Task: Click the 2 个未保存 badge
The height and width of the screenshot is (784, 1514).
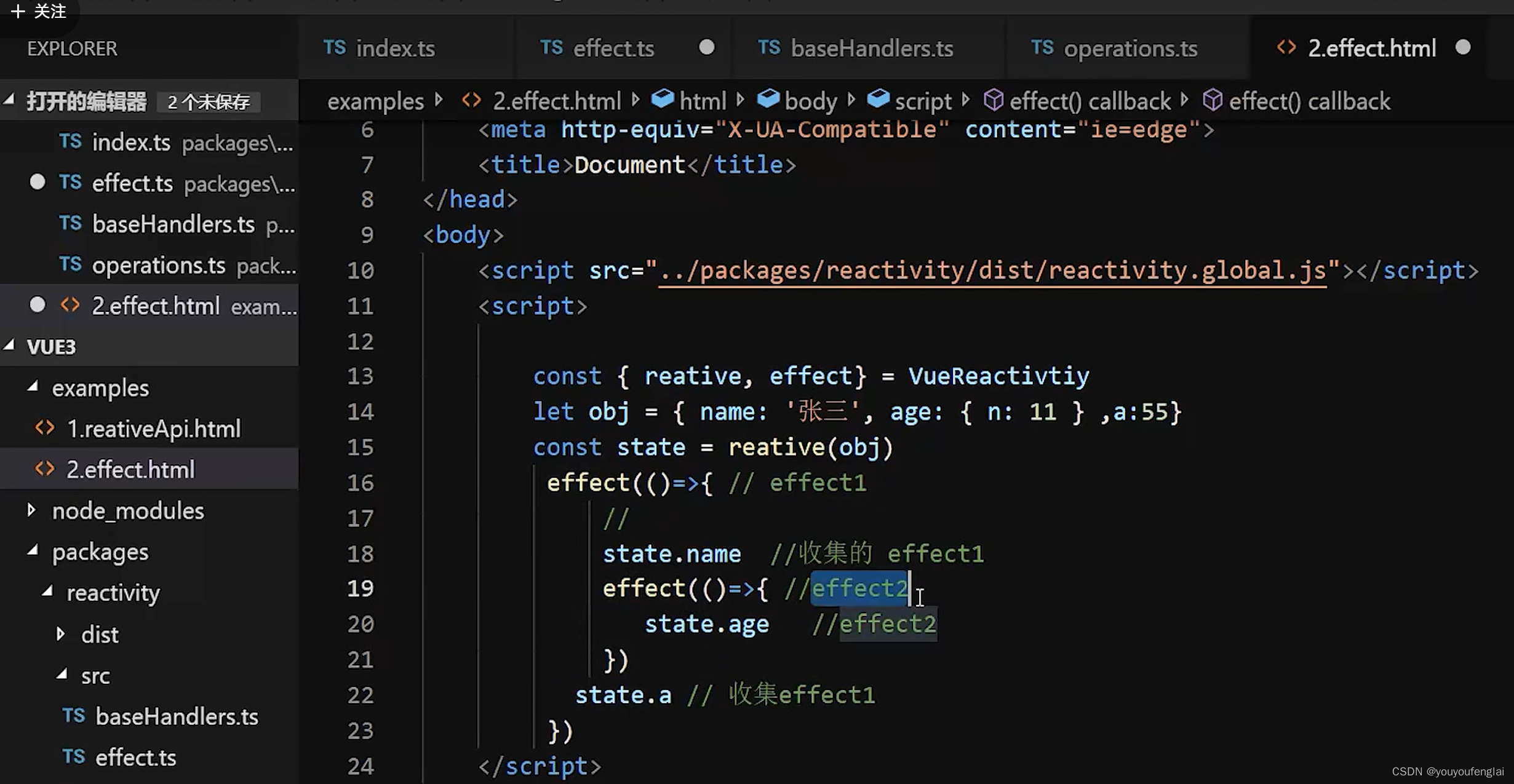Action: click(x=209, y=101)
